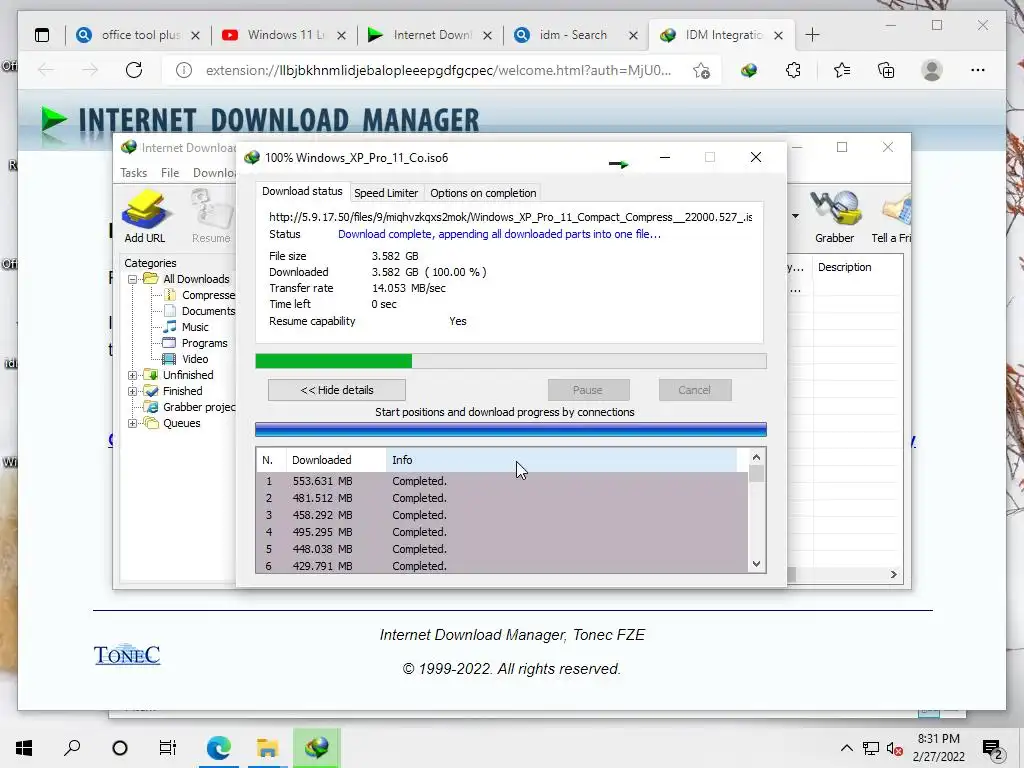Select the Video category
The image size is (1024, 768).
(x=195, y=359)
